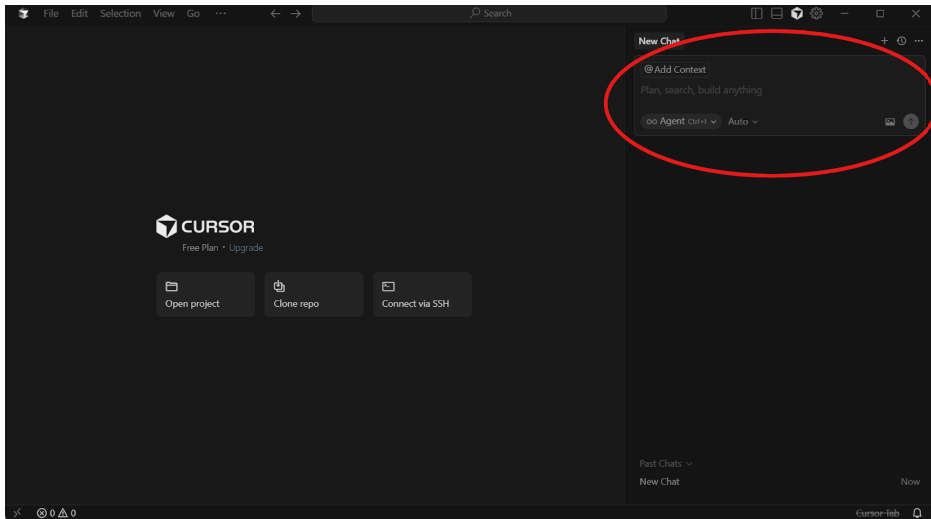Open the Edit menu
This screenshot has width=931, height=519.
(79, 13)
